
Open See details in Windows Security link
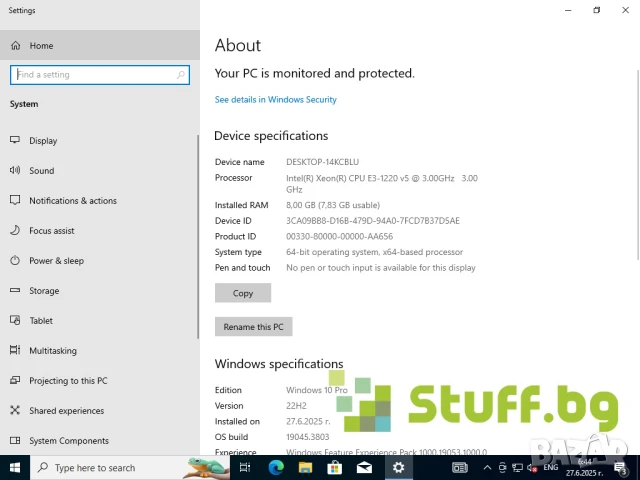pyautogui.click(x=275, y=100)
